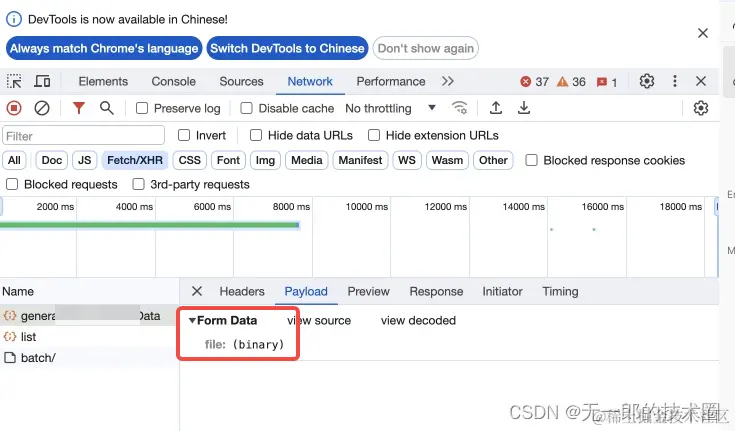
Task: Focus the Filter text field
Action: click(x=83, y=136)
